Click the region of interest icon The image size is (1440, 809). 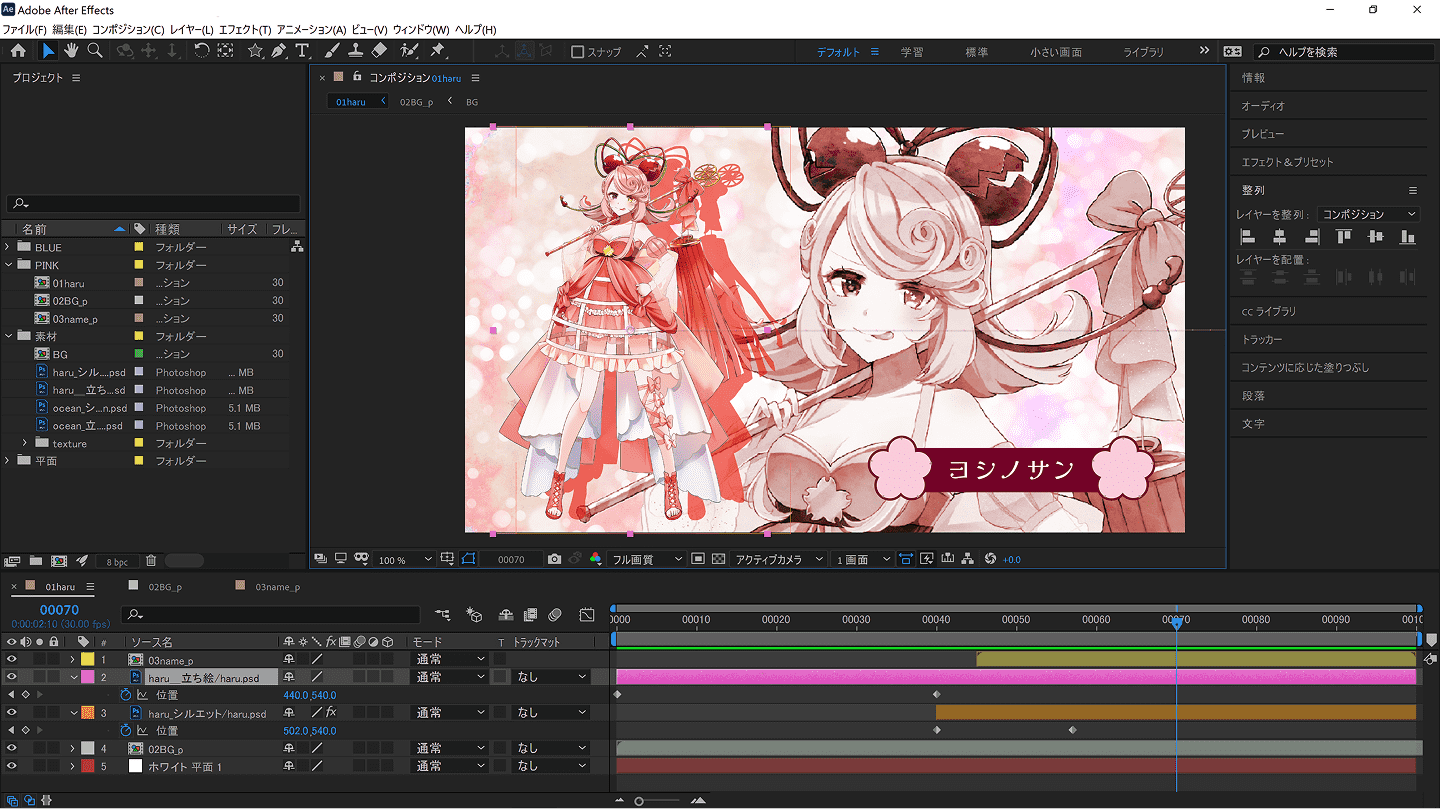pyautogui.click(x=698, y=559)
